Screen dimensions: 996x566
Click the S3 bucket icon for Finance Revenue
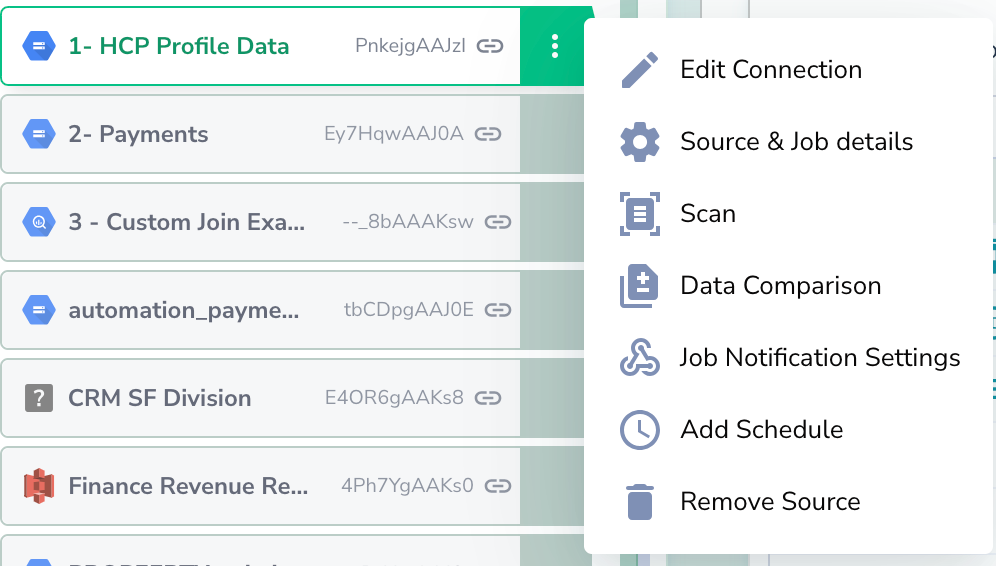[x=38, y=486]
